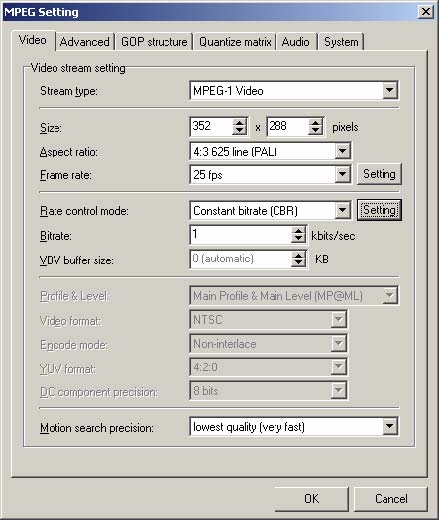Increase the Bitrate value with up arrow

(298, 231)
